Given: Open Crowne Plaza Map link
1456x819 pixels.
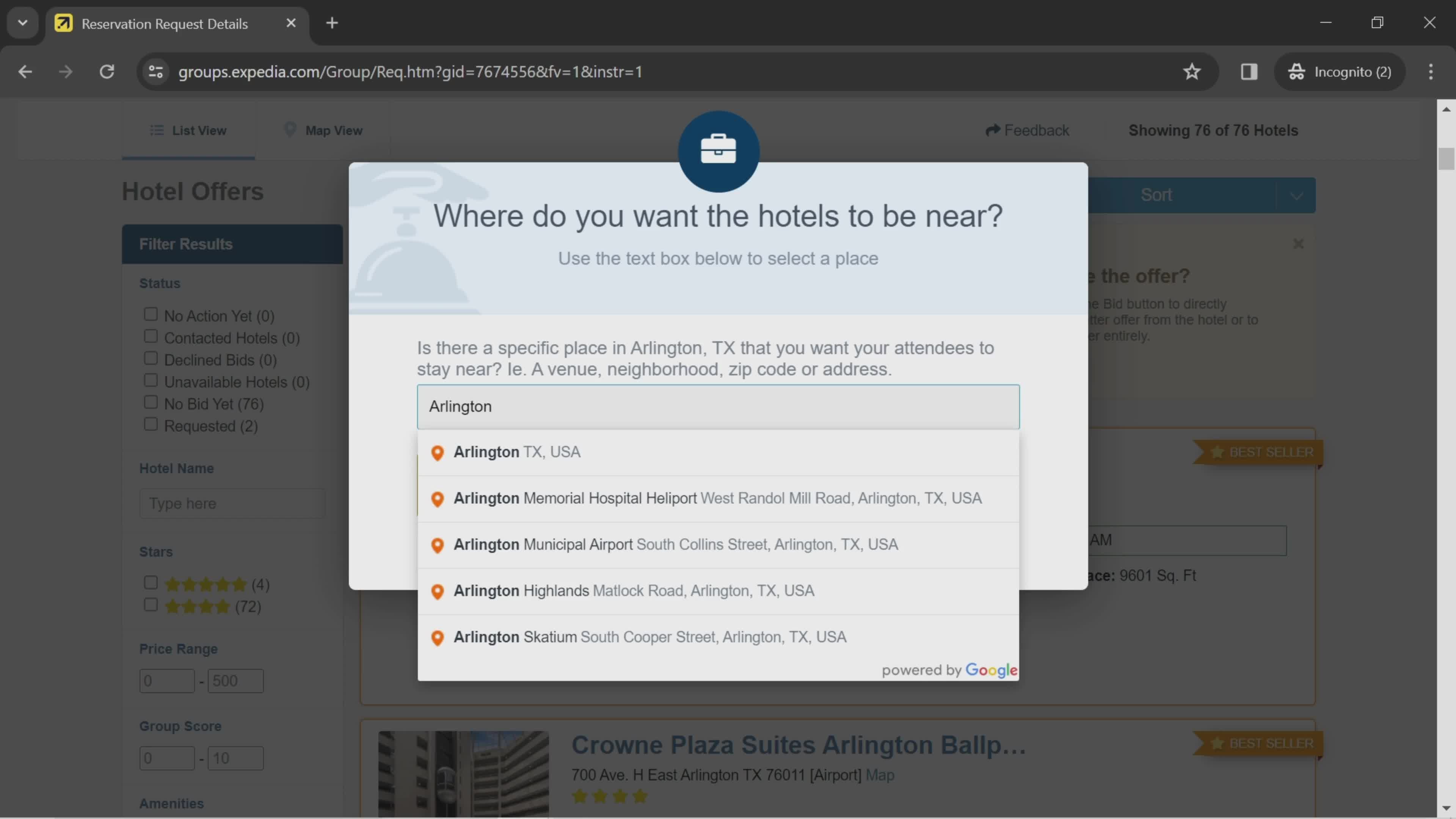Looking at the screenshot, I should 880,775.
